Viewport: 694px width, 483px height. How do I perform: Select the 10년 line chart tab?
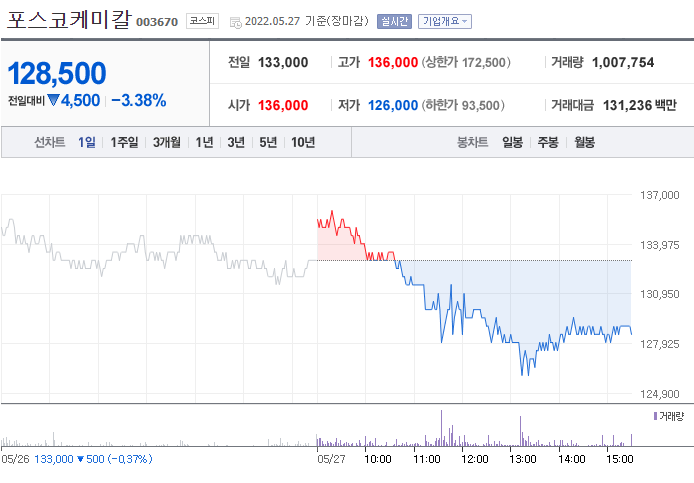click(x=303, y=142)
